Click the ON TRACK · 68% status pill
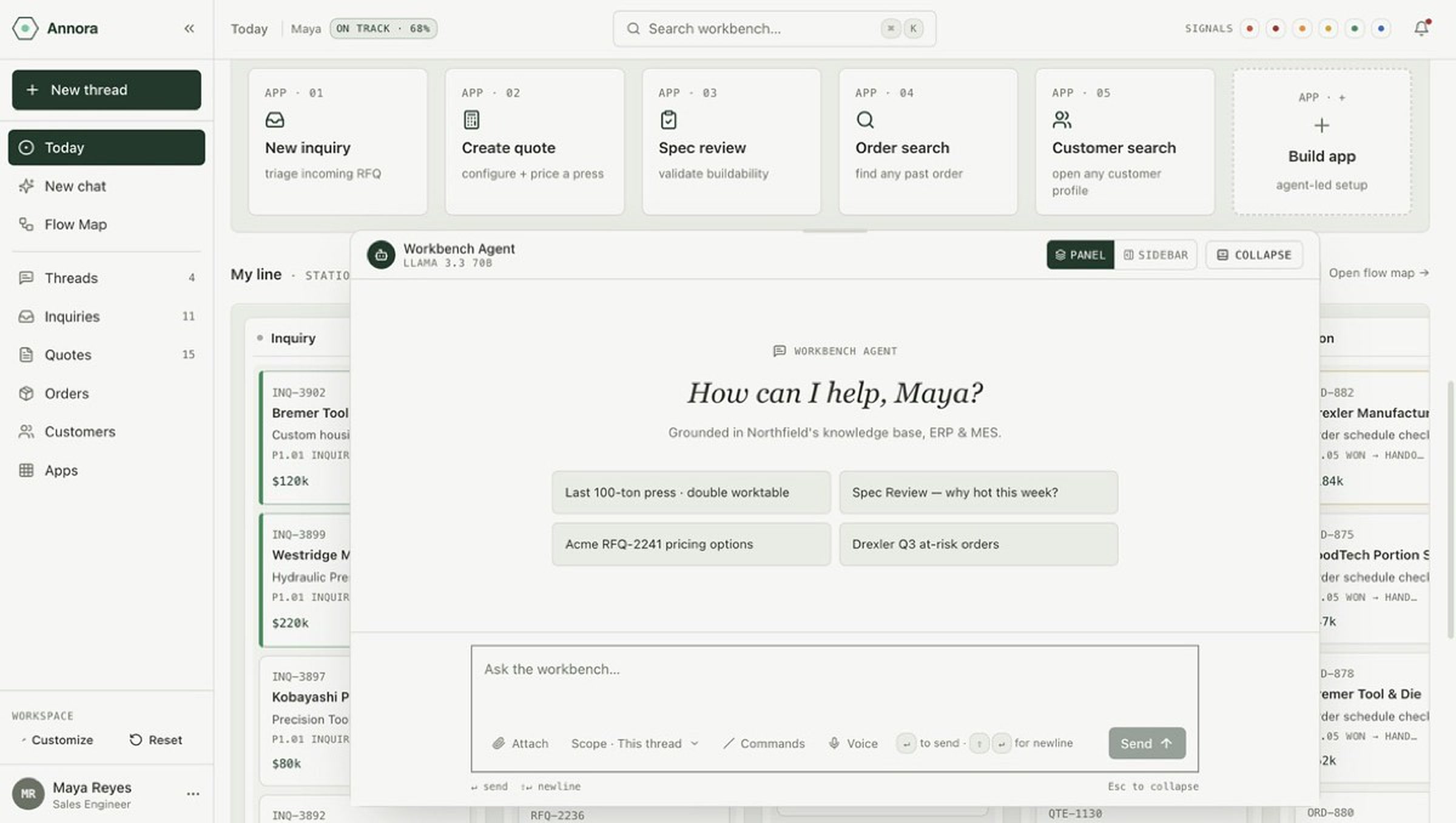Screen dimensions: 1456x823 click(383, 29)
